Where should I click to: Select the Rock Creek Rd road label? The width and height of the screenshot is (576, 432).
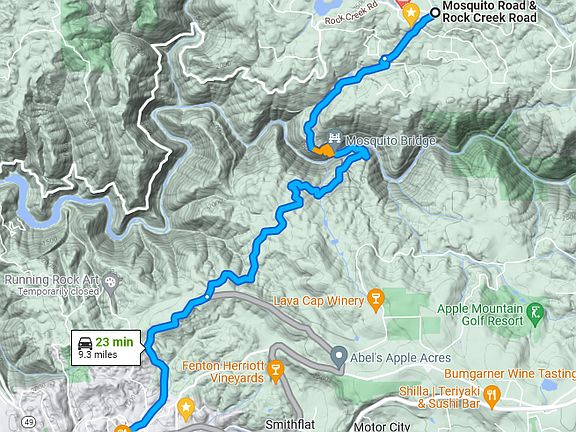(x=351, y=14)
